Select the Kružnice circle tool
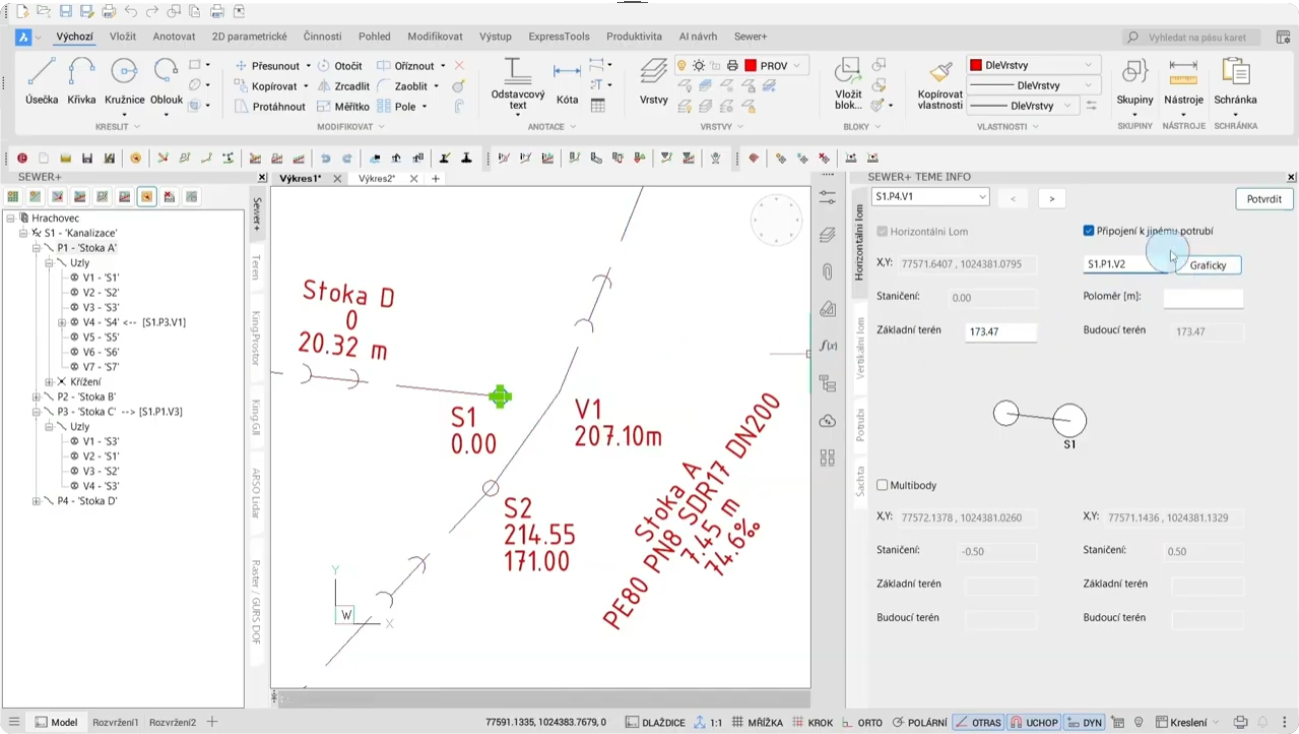 click(124, 80)
